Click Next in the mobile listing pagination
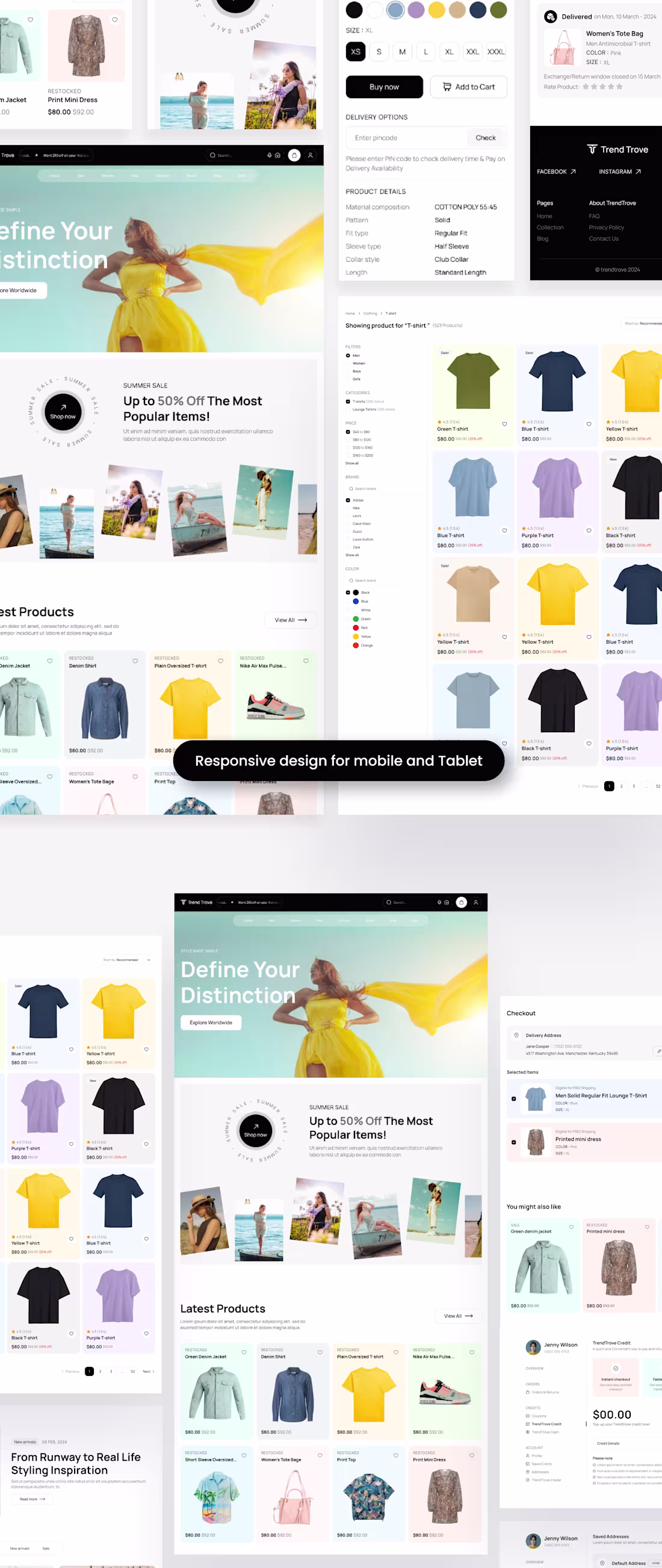This screenshot has width=662, height=1568. [x=149, y=1371]
